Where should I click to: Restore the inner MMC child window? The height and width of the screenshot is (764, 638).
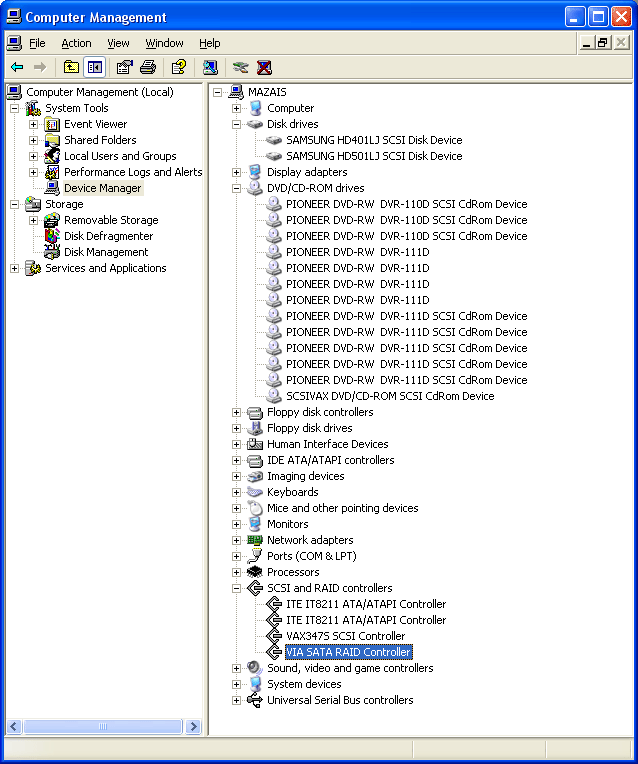pyautogui.click(x=603, y=43)
